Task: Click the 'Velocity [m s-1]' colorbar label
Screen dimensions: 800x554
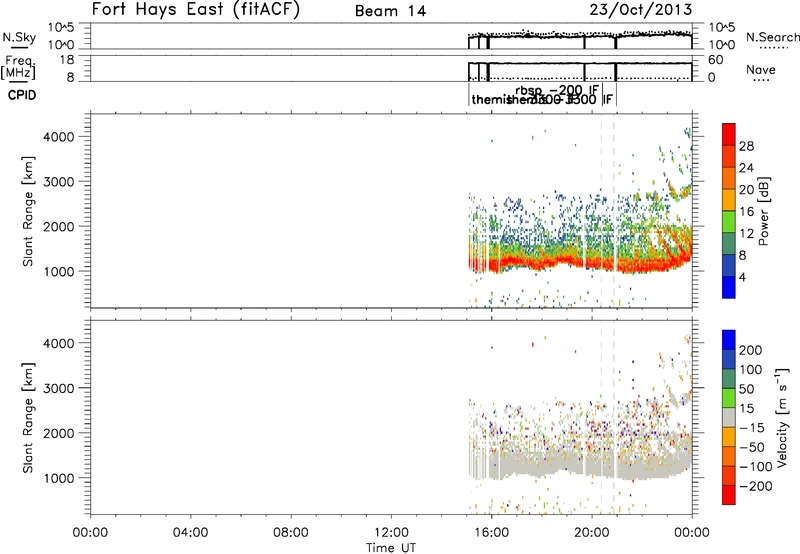Action: click(782, 417)
